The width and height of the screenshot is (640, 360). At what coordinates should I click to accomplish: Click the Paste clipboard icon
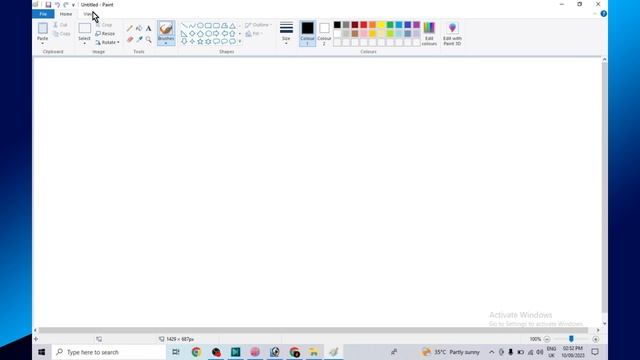click(42, 28)
